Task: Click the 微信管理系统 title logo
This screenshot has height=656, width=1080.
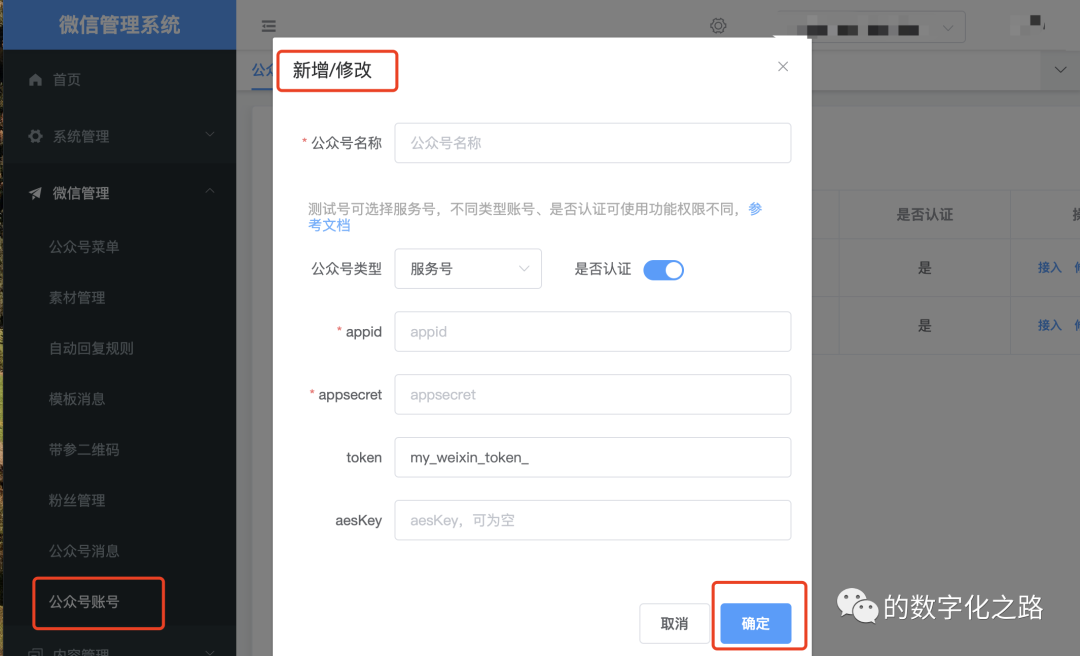Action: (120, 25)
